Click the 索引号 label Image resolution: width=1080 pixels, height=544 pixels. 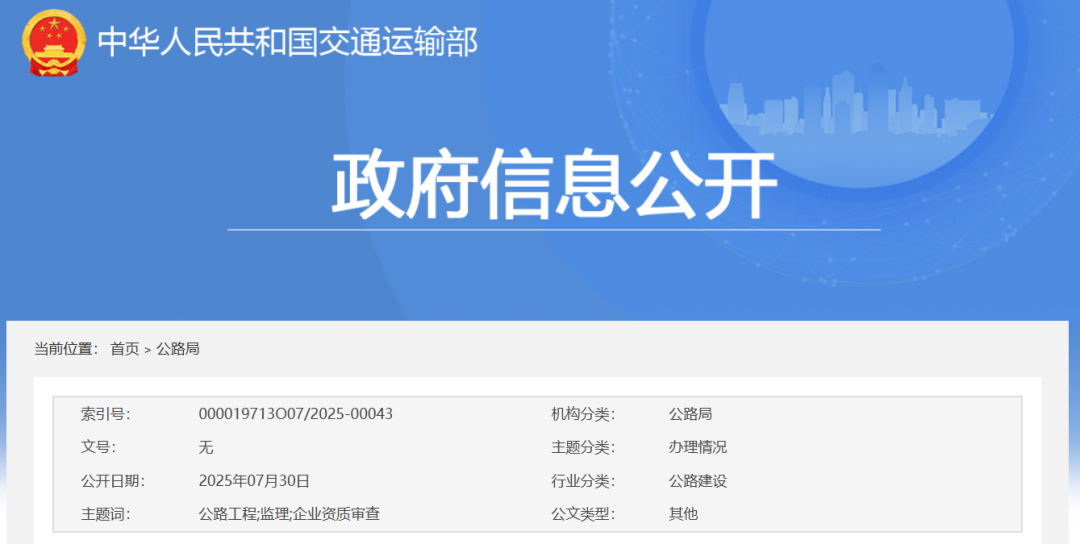pos(105,414)
